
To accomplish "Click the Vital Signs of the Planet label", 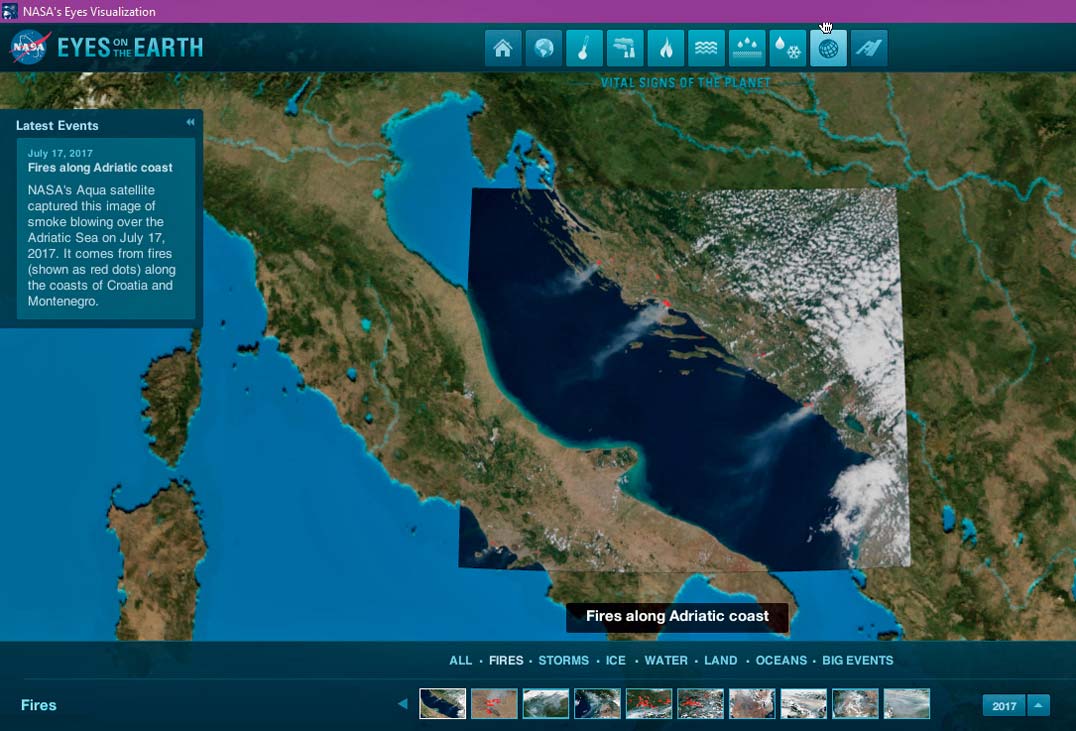I will (x=686, y=82).
